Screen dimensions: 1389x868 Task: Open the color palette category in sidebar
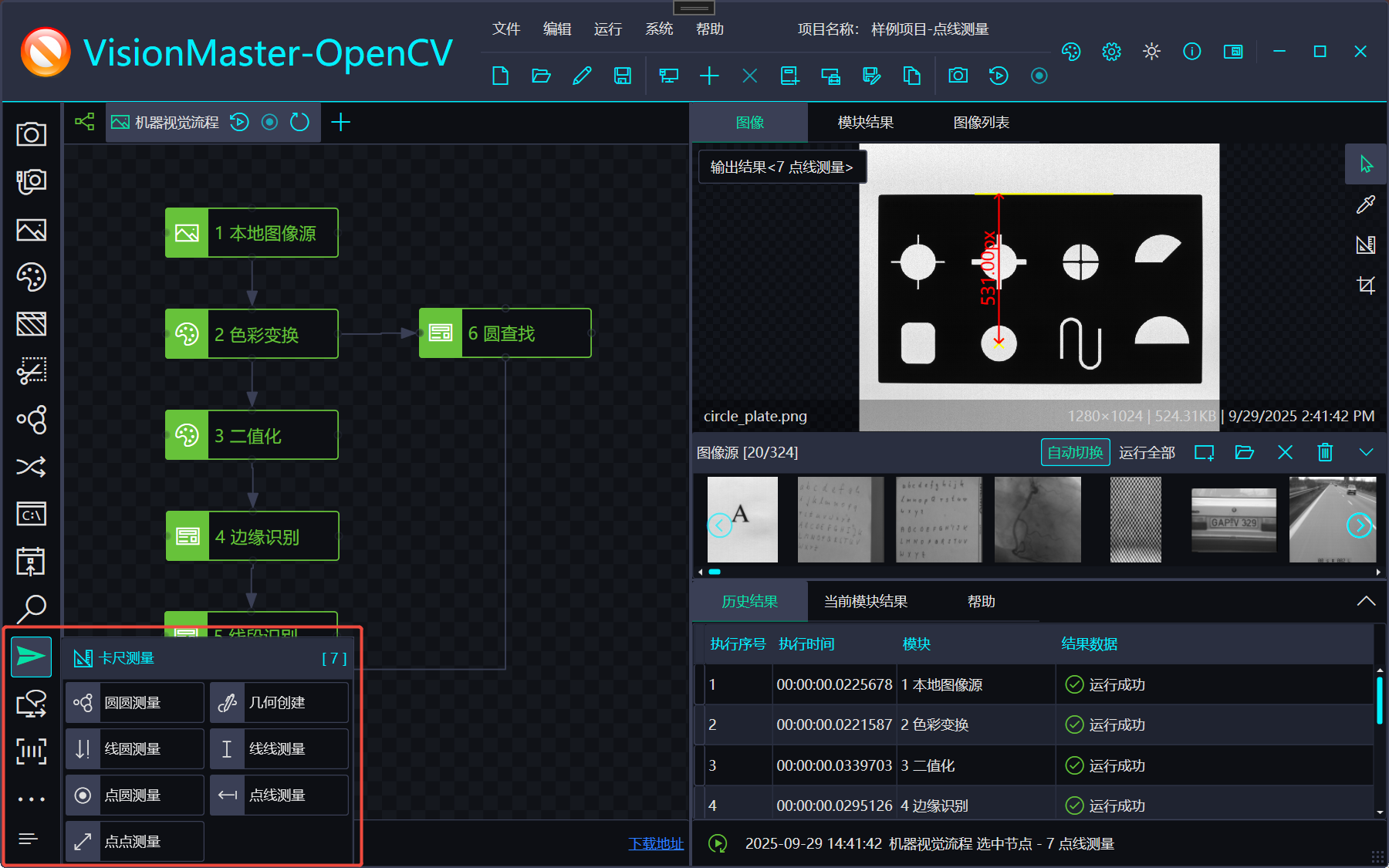(x=31, y=277)
